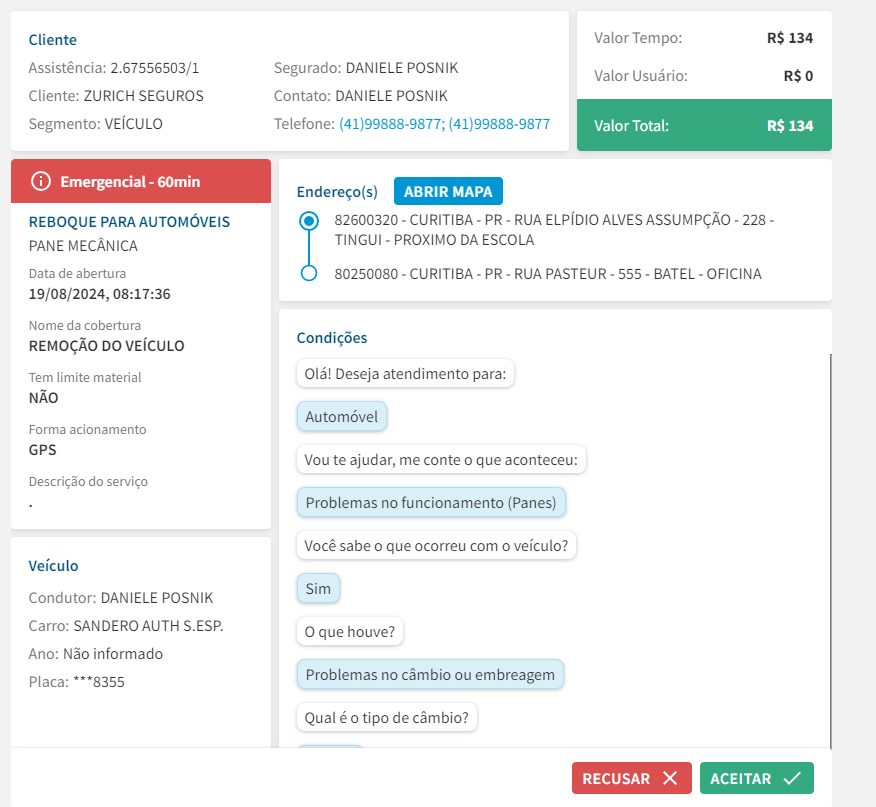Click the Contato name DANIELE POSNIK

(391, 96)
